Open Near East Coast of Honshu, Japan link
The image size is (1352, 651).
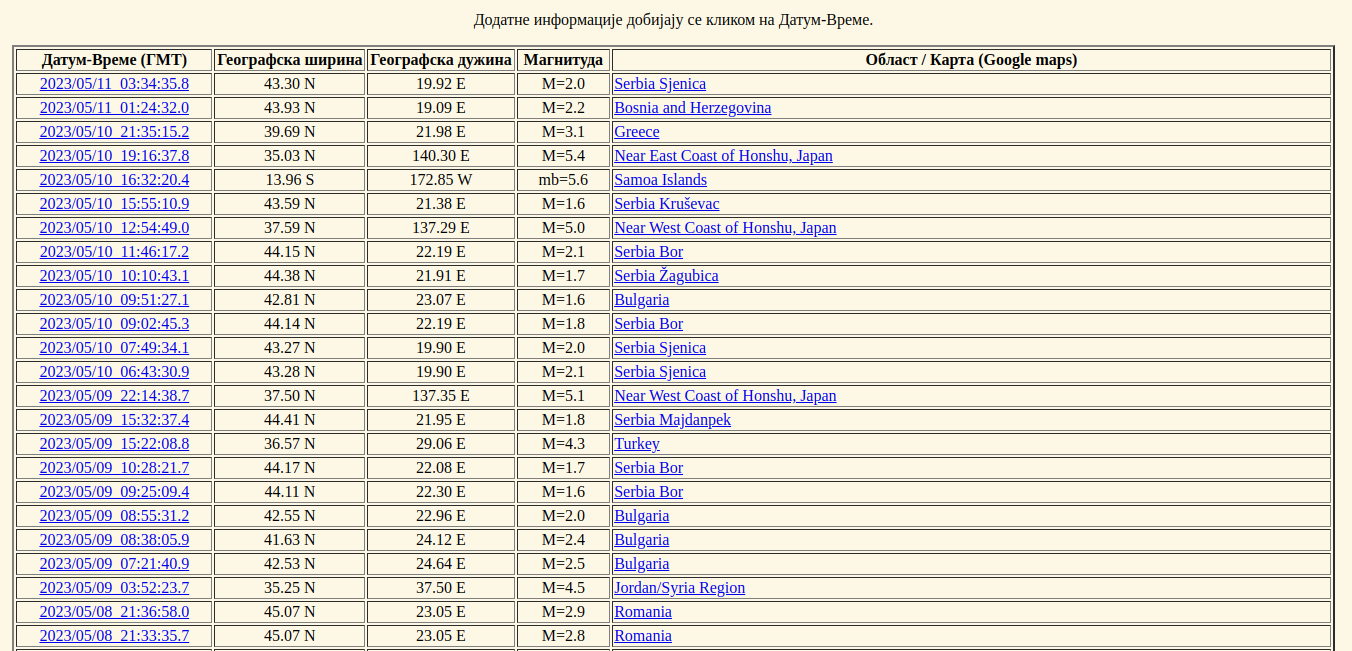[x=723, y=156]
